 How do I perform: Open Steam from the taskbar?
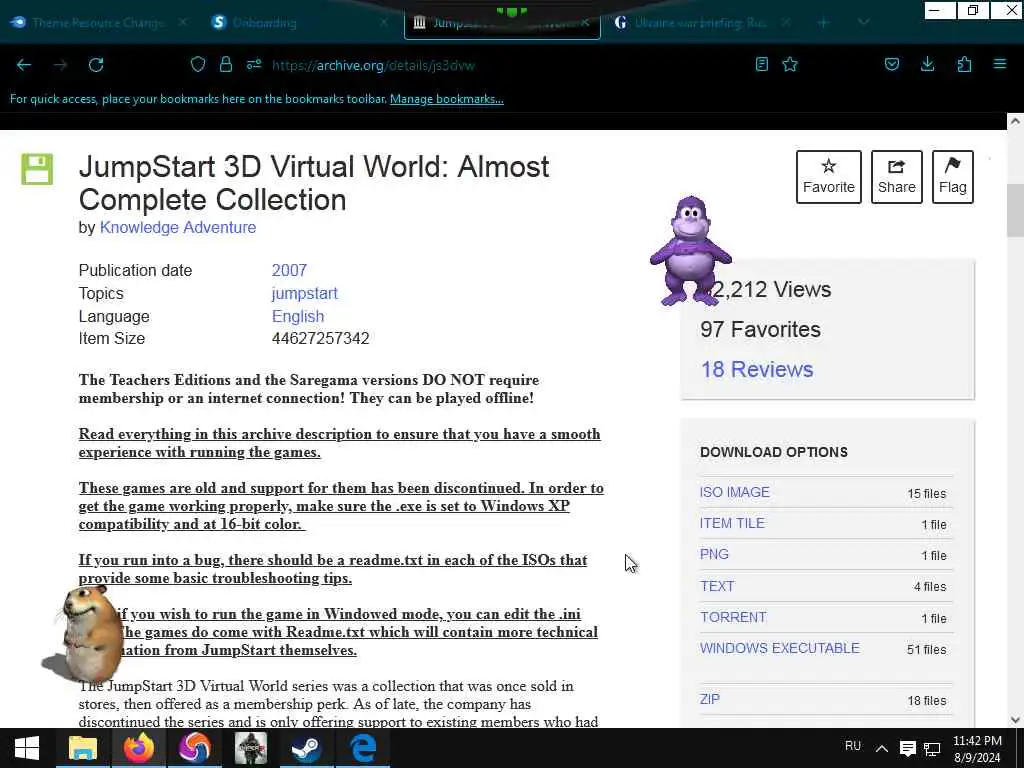pyautogui.click(x=306, y=748)
